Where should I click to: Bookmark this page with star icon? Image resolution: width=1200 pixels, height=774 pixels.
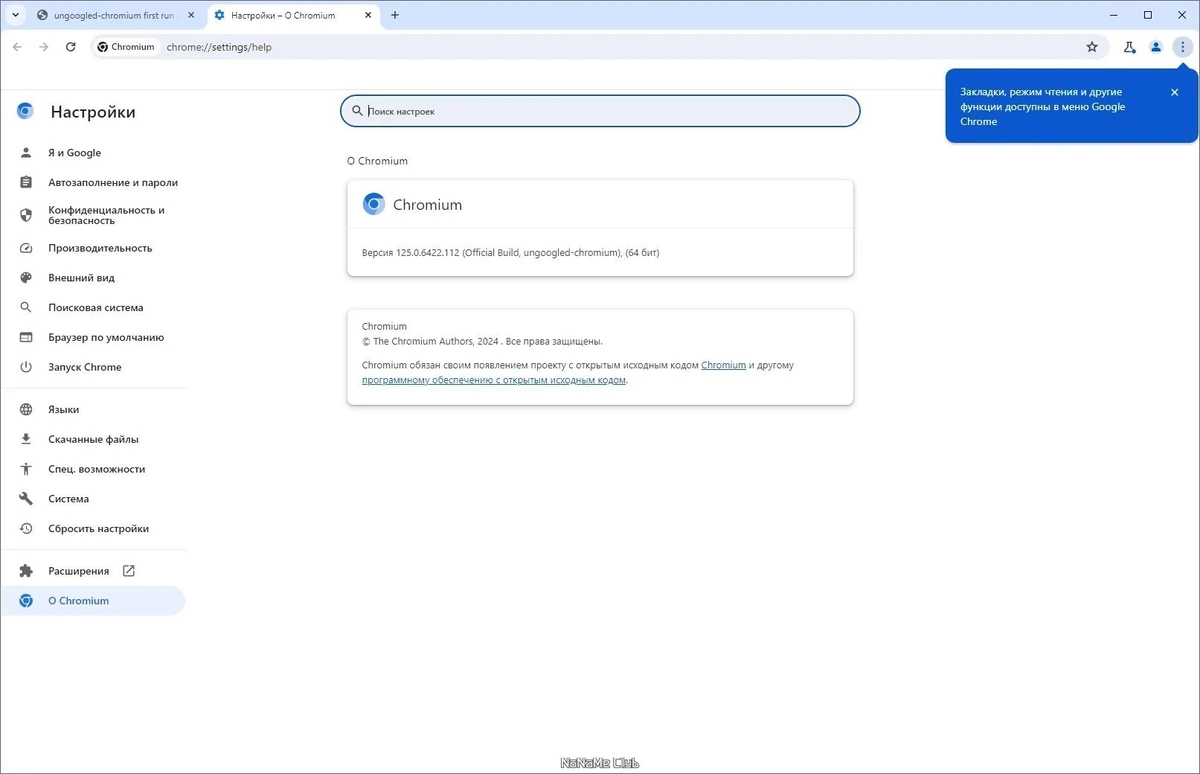(x=1092, y=47)
